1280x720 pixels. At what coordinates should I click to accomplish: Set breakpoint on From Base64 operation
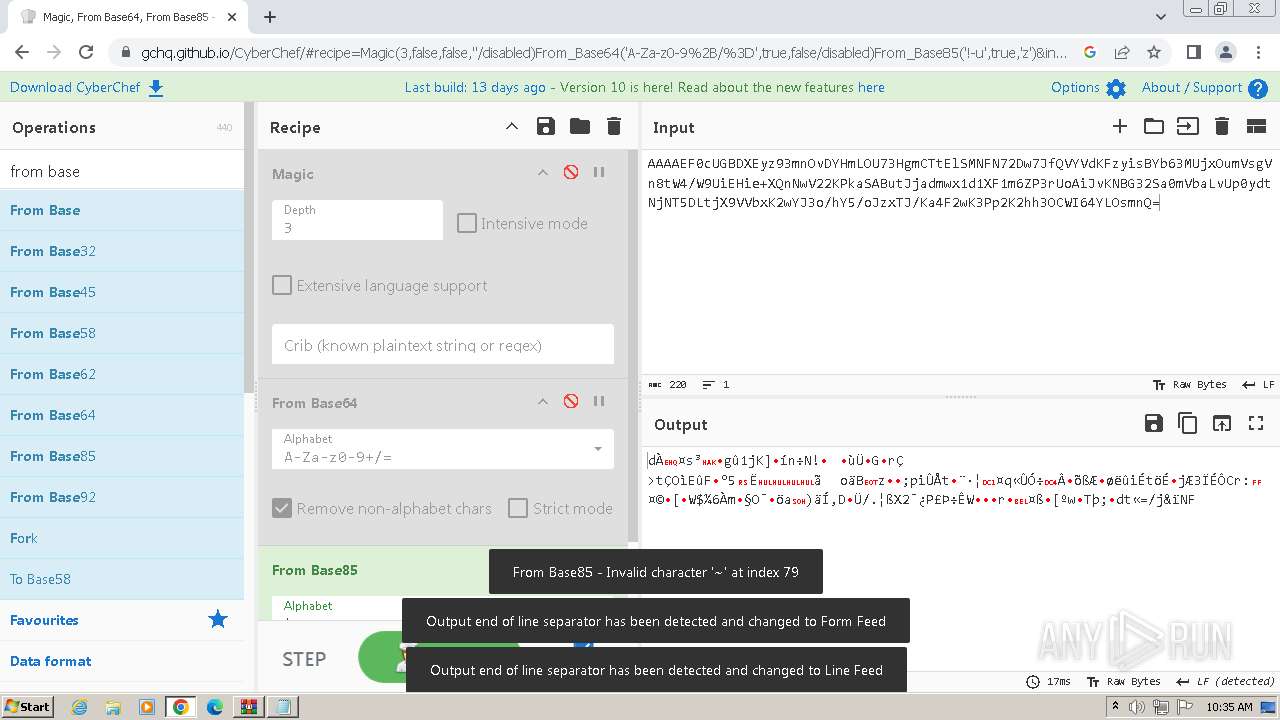pyautogui.click(x=599, y=401)
